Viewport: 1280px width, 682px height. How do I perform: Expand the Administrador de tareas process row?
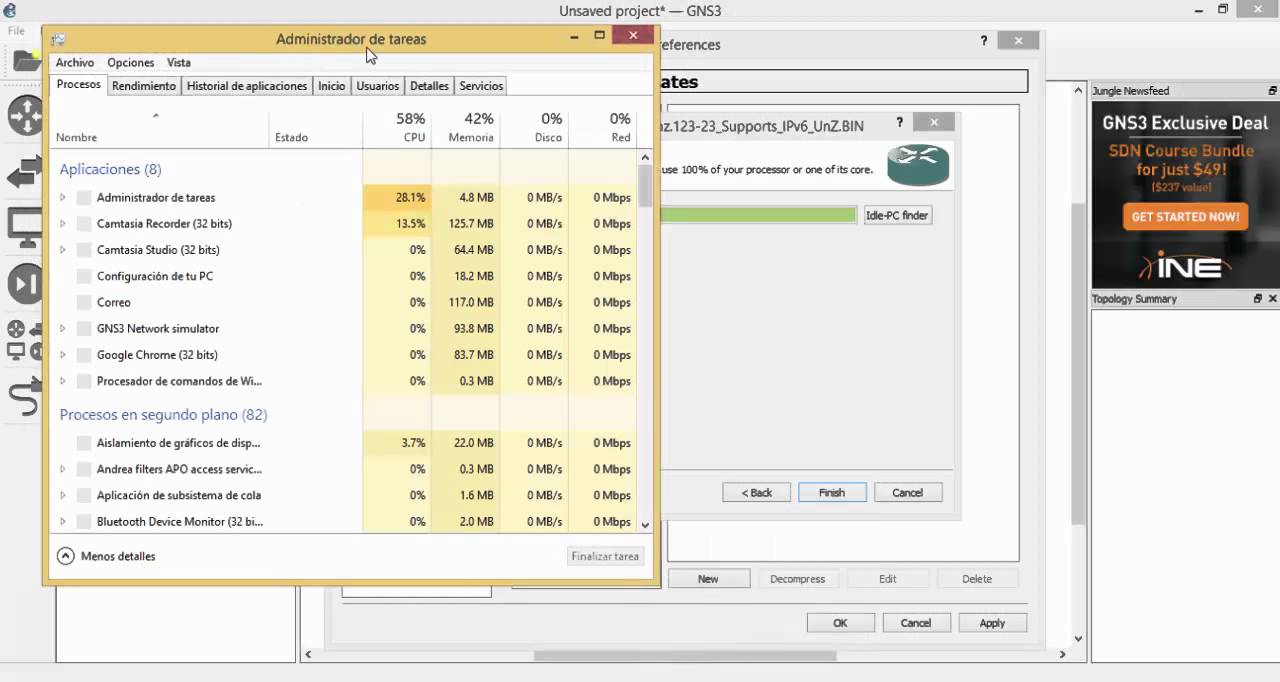coord(62,198)
